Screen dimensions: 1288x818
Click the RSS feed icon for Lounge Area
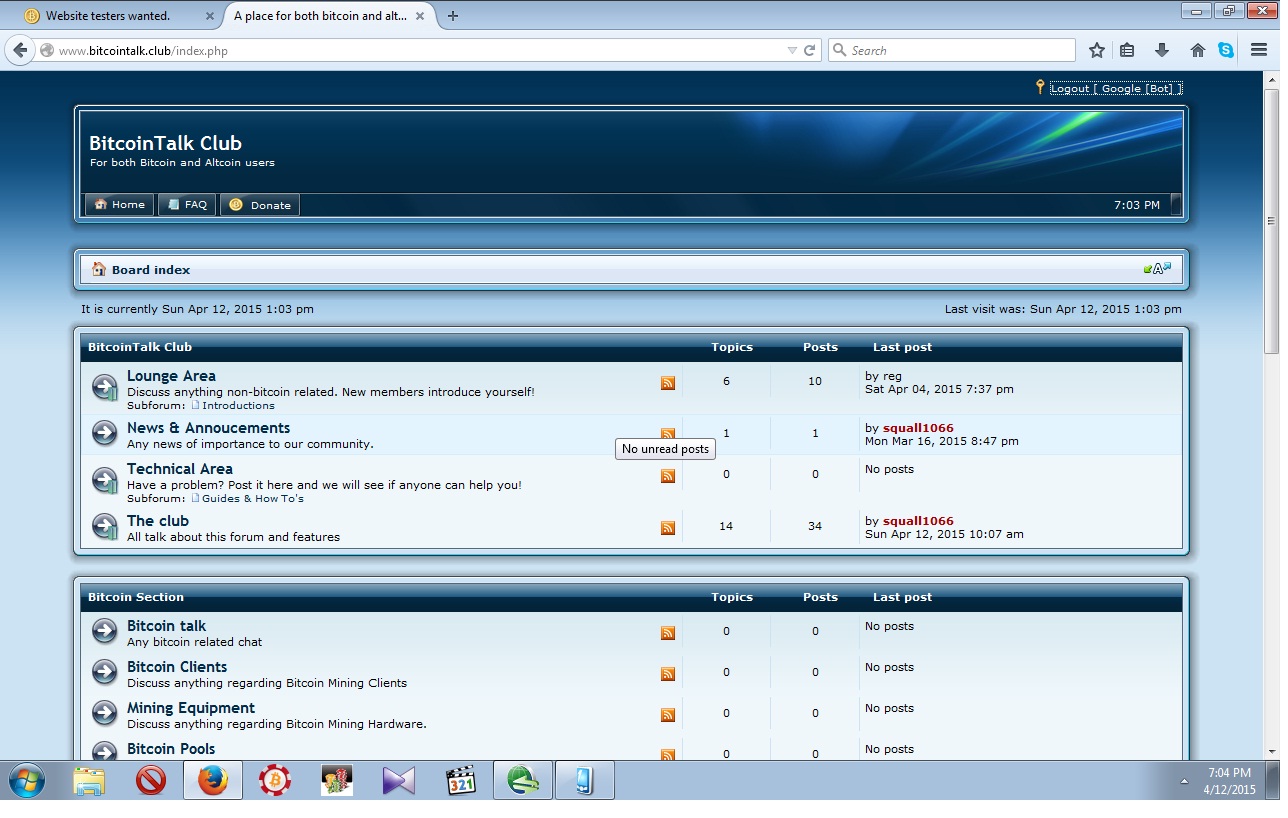tap(668, 383)
